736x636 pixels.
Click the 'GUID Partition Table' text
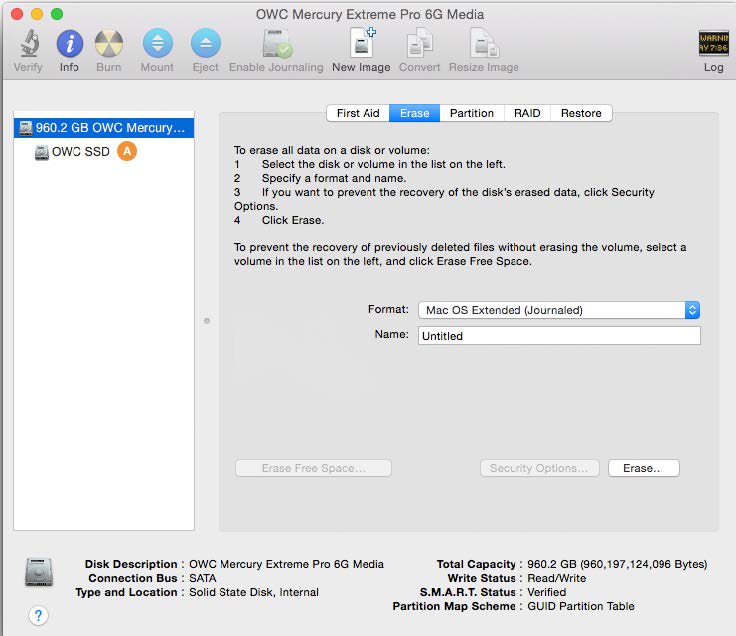tap(581, 606)
